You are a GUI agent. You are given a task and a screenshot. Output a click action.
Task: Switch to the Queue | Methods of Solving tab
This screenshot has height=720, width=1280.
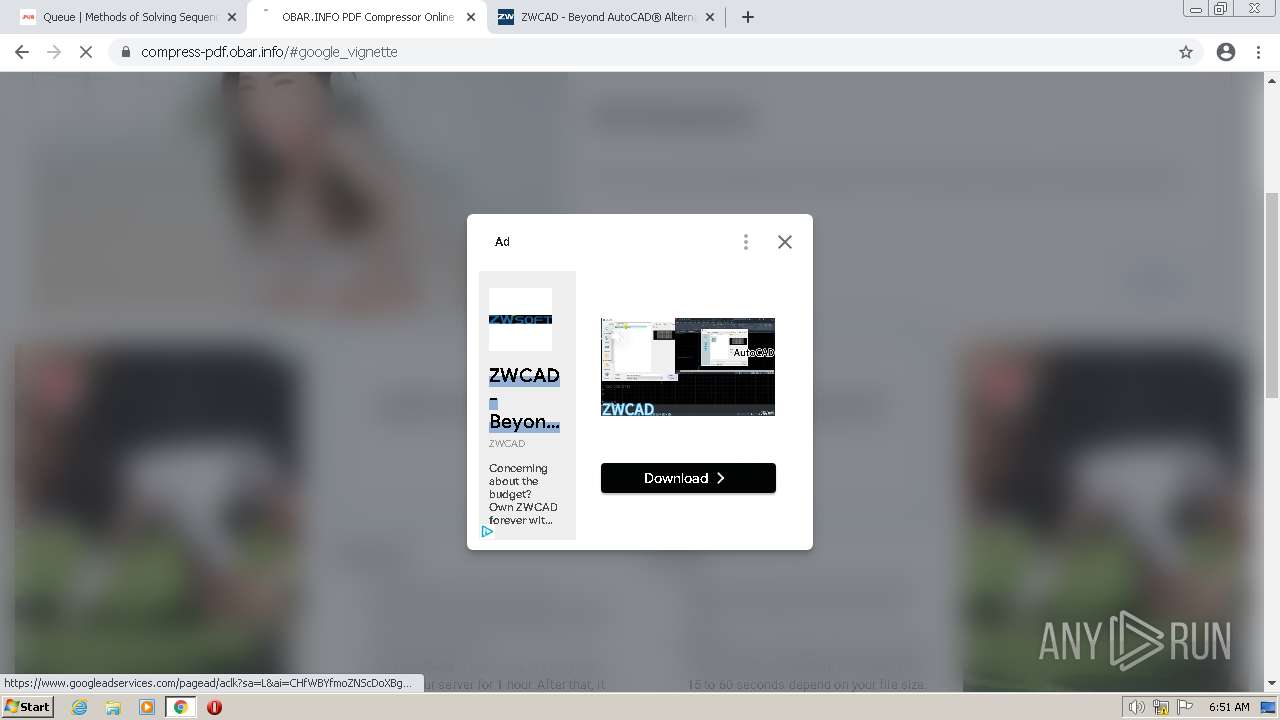(x=129, y=17)
